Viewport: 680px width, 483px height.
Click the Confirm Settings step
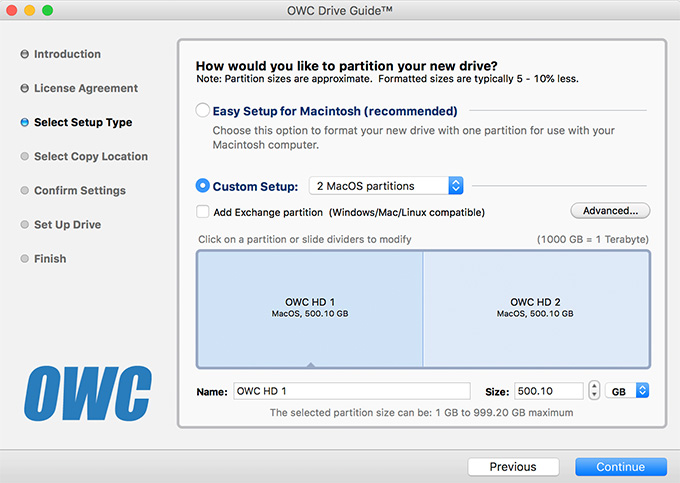pyautogui.click(x=80, y=191)
